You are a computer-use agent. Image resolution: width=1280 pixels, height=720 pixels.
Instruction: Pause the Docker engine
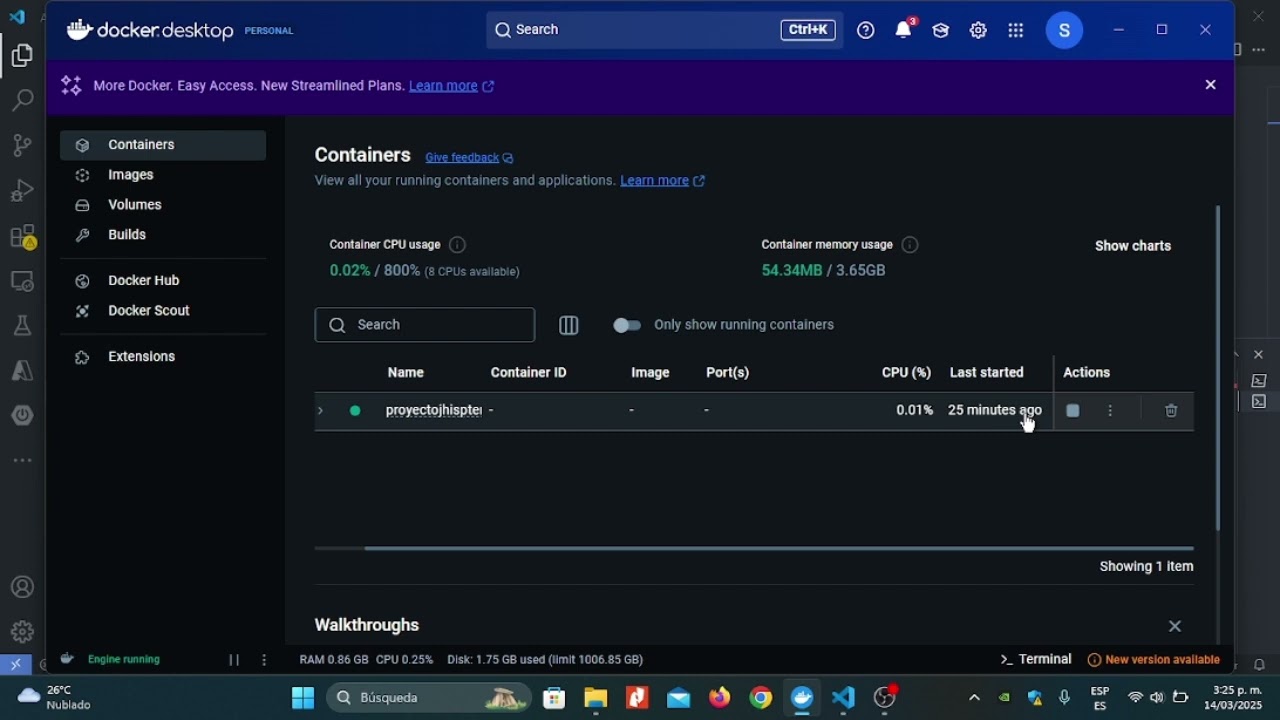point(234,660)
